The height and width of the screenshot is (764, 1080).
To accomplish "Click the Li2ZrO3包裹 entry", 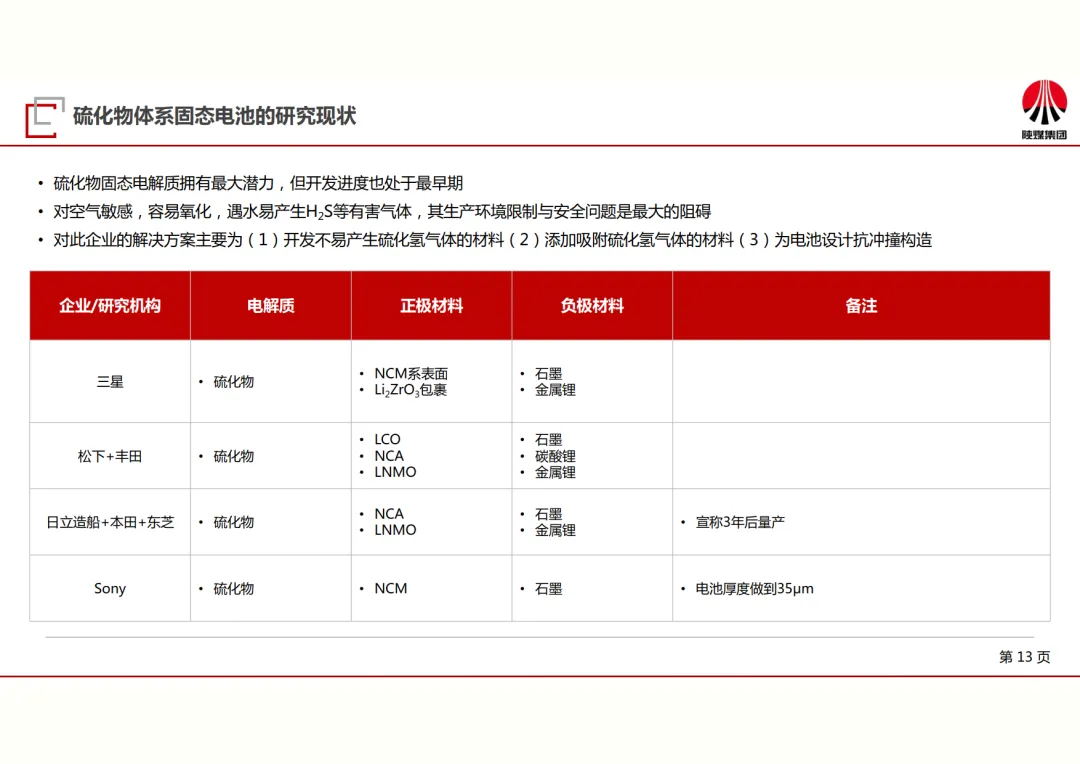I will pyautogui.click(x=411, y=390).
